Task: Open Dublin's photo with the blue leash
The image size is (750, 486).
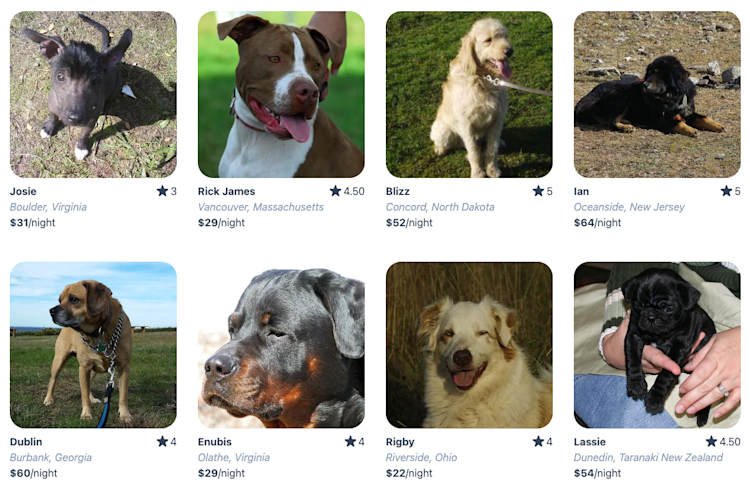Action: (93, 345)
